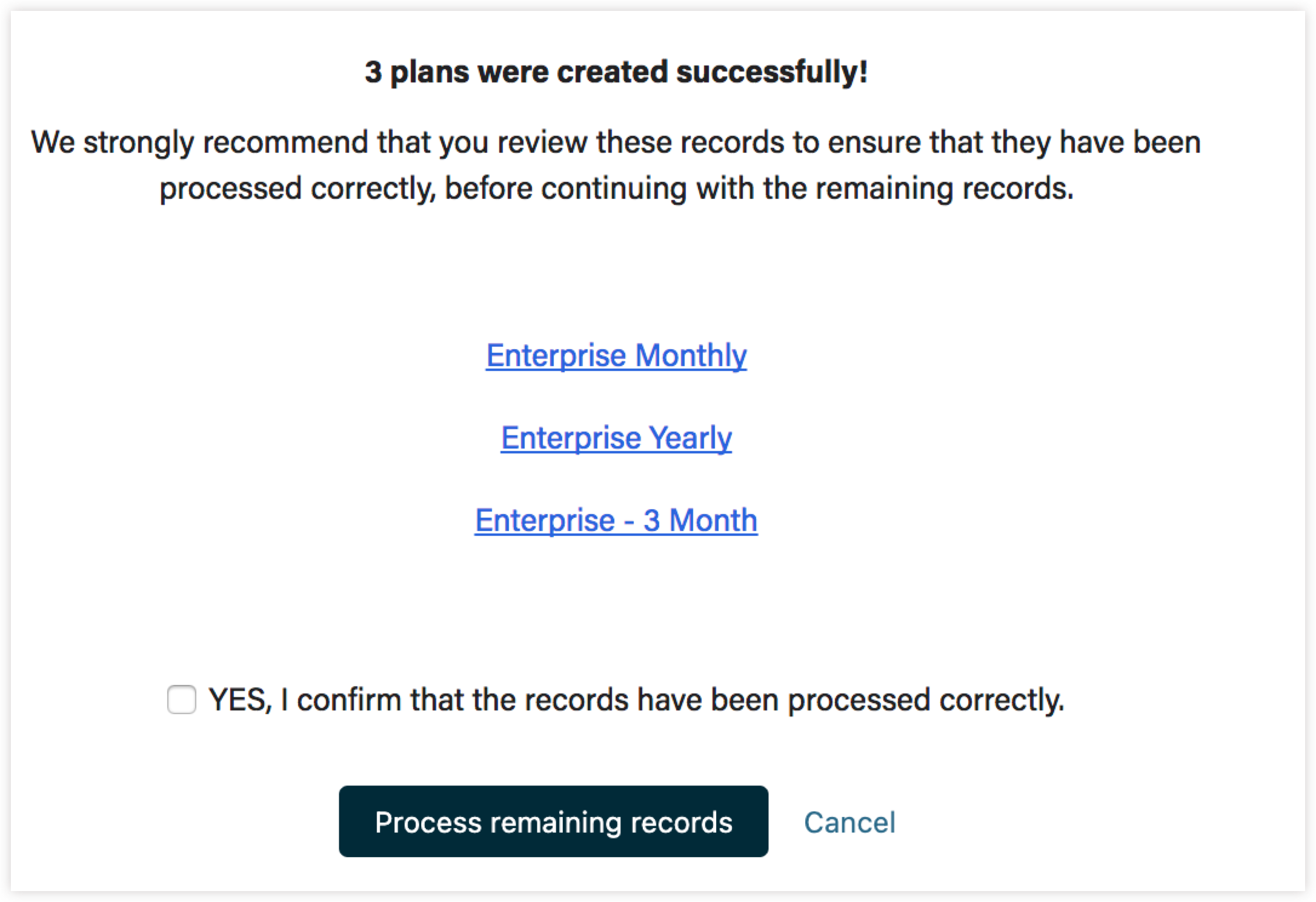1316x902 pixels.
Task: Select the second created plan link
Action: [x=616, y=438]
